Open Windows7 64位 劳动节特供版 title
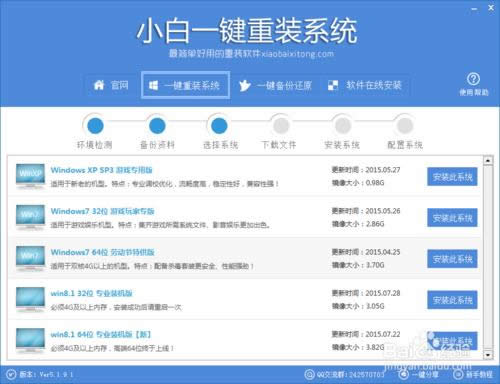This screenshot has height=384, width=500. pyautogui.click(x=102, y=252)
